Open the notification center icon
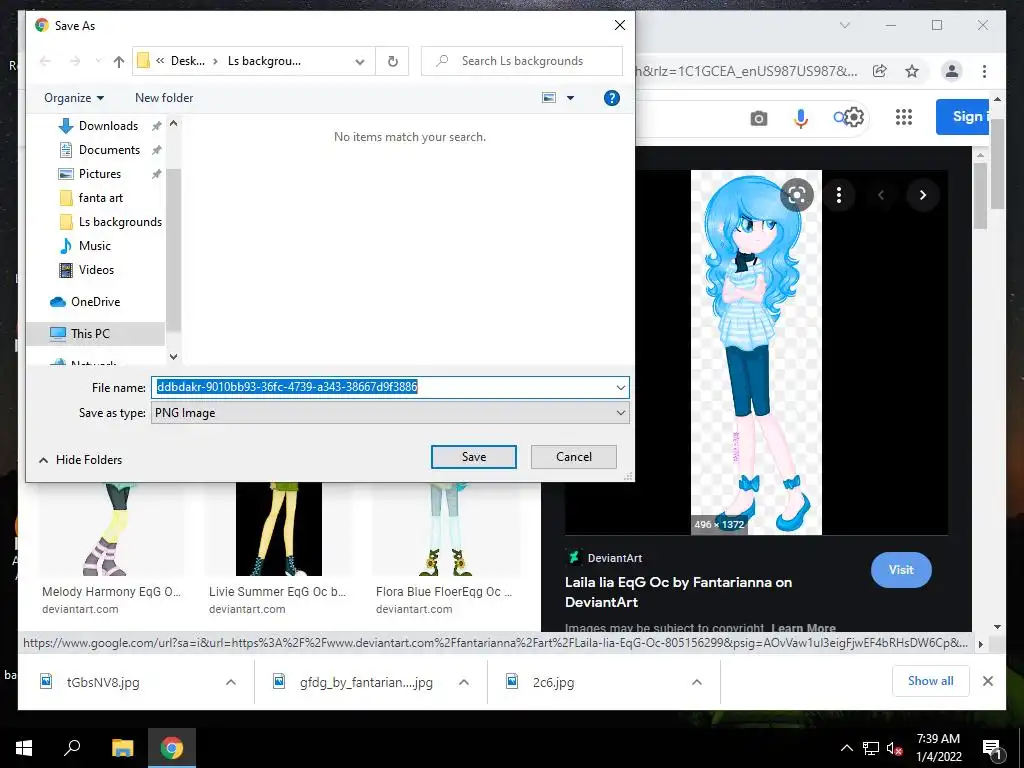Viewport: 1024px width, 768px height. (x=991, y=750)
